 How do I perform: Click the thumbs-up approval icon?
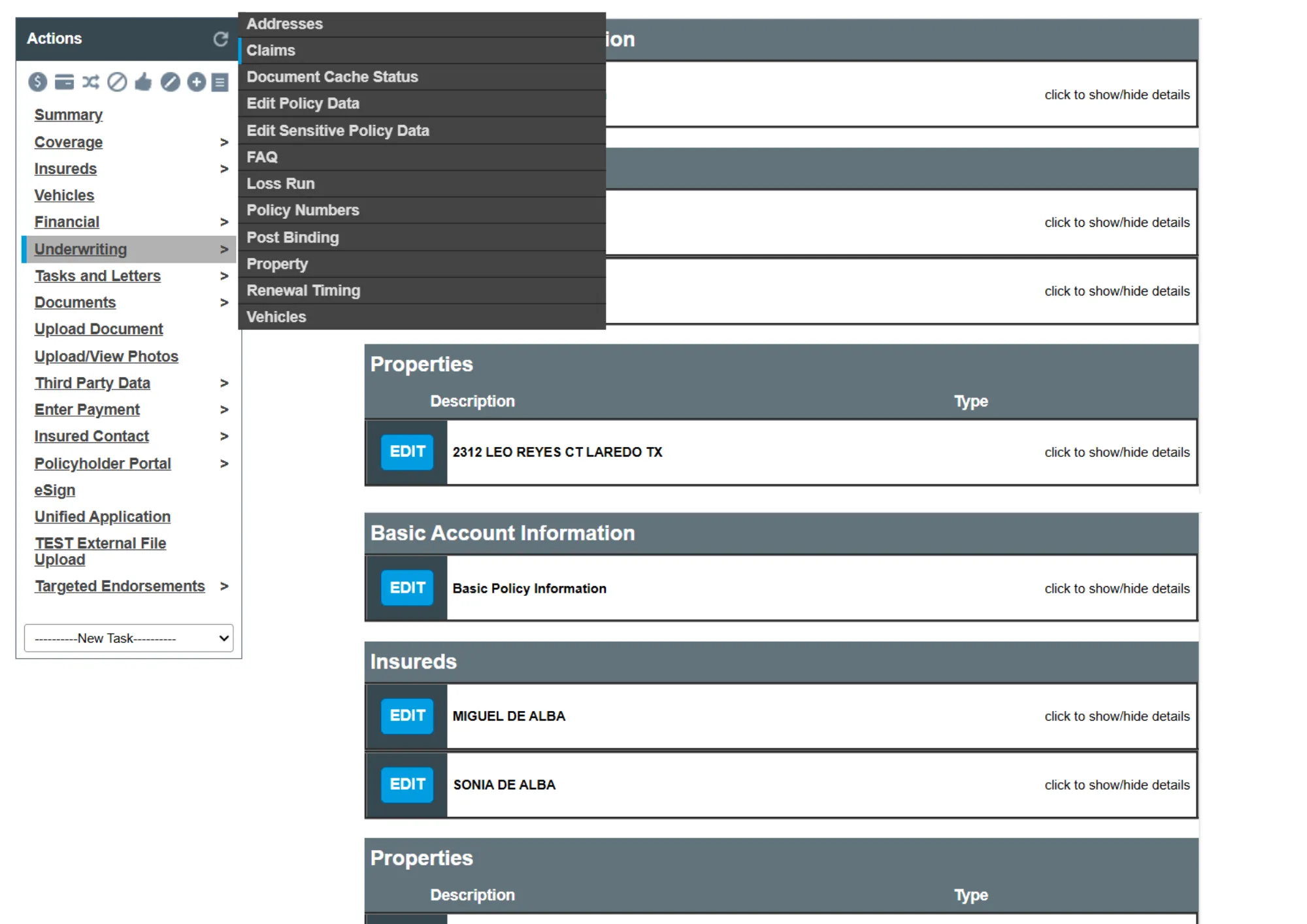[x=144, y=82]
